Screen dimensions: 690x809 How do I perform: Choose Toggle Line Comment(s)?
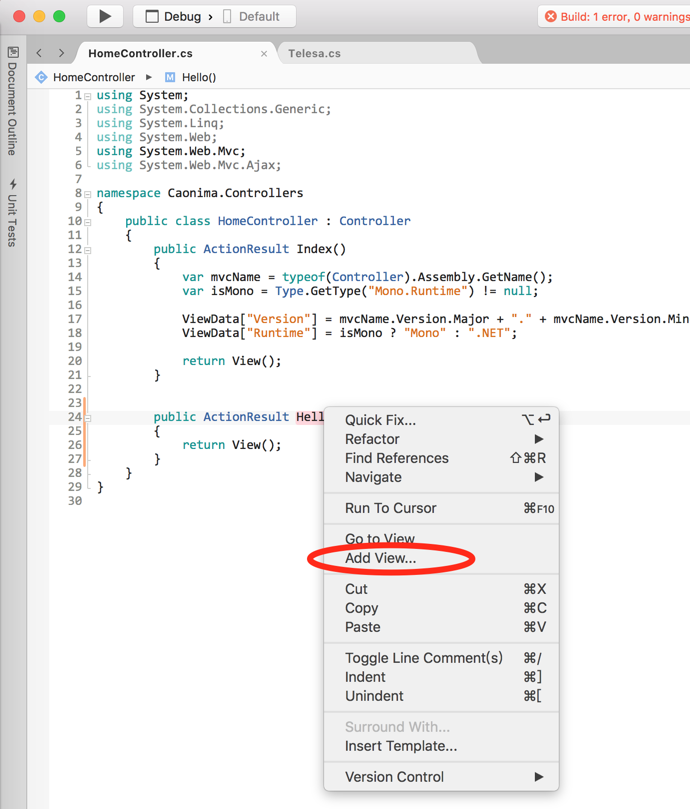tap(441, 658)
